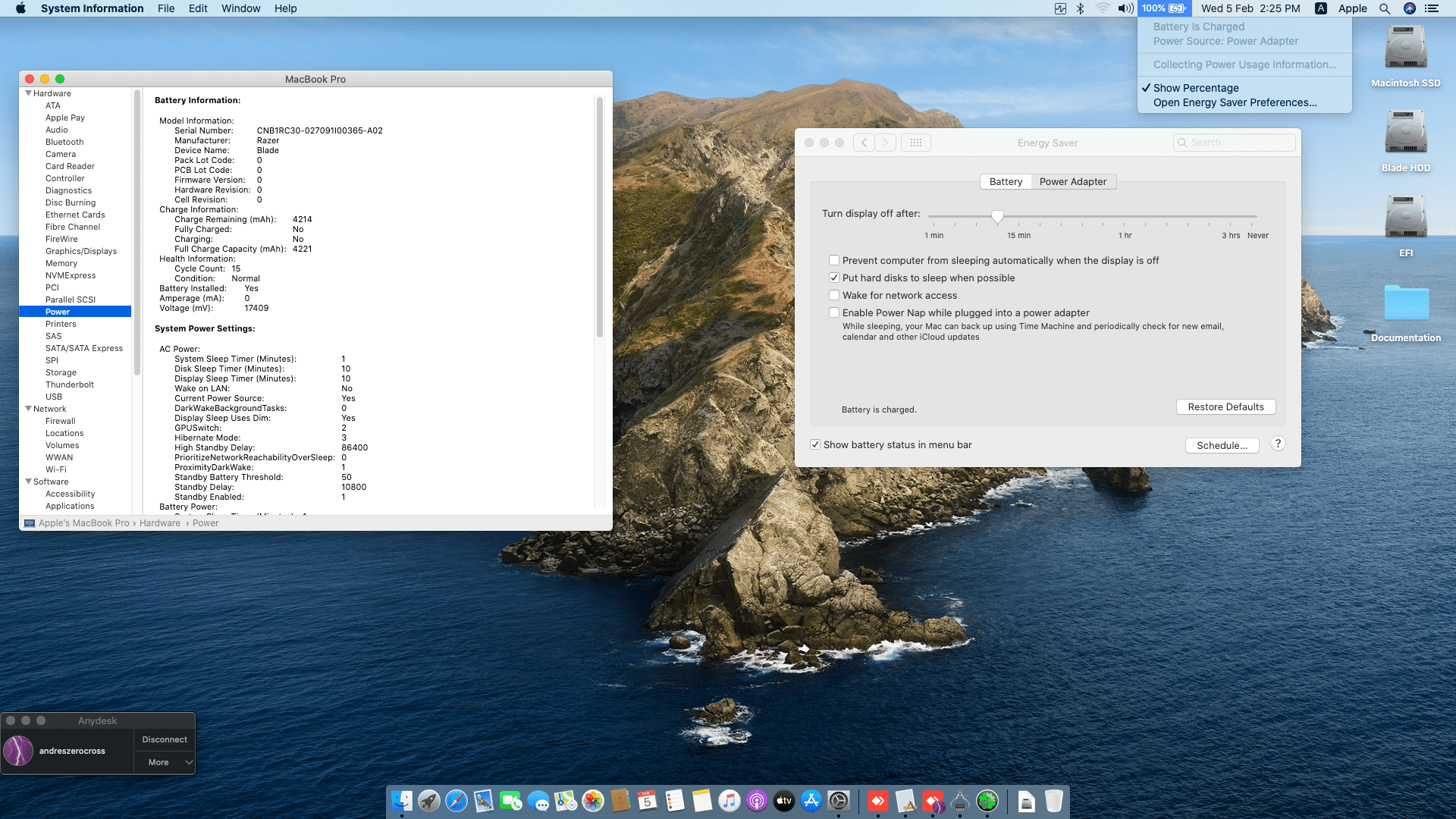Viewport: 1456px width, 819px height.
Task: Click the Schedule... button
Action: [x=1222, y=446]
